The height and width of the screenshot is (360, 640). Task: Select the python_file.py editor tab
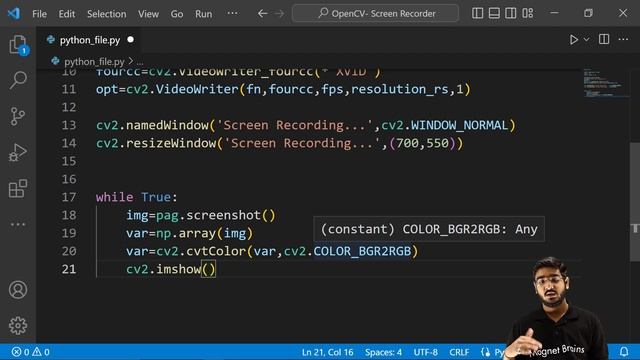90,40
